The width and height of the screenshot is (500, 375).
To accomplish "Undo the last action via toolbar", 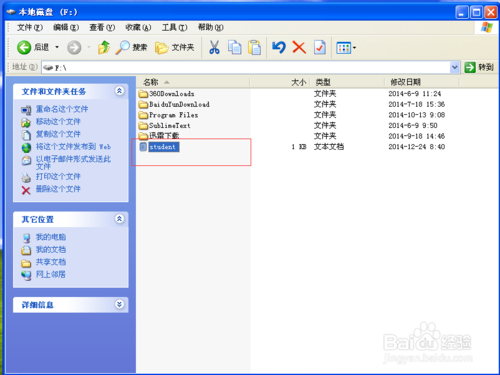I will click(279, 48).
